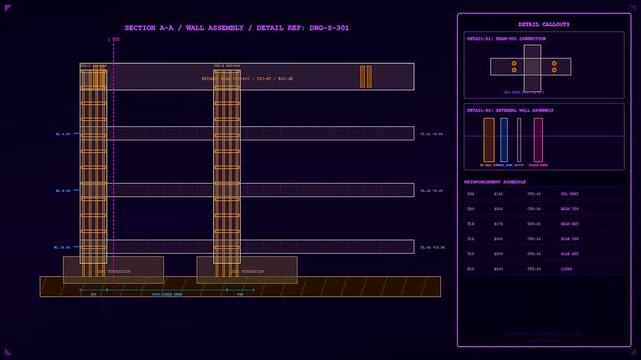Click the left CONC FOUNDATION block
This screenshot has width=641, height=360.
[114, 270]
